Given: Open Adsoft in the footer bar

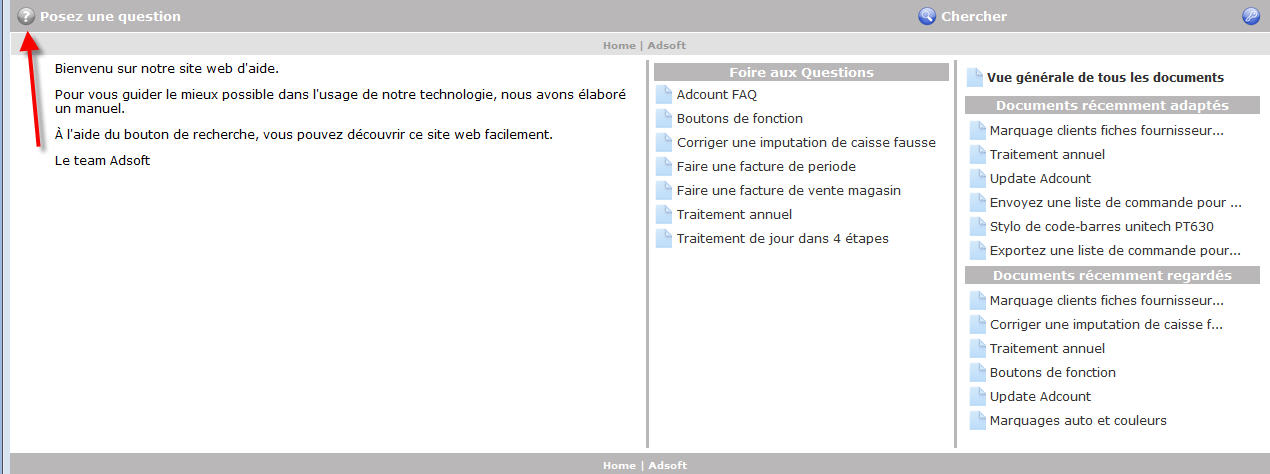Looking at the screenshot, I should (667, 465).
